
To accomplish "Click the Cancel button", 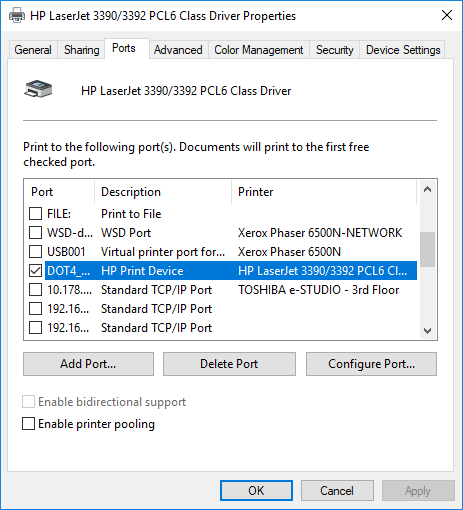I will point(337,491).
